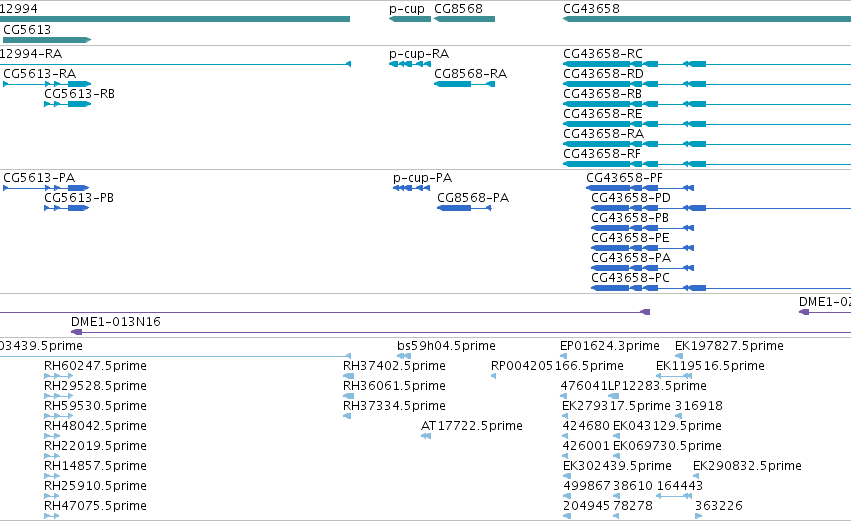Image resolution: width=851 pixels, height=521 pixels.
Task: Open EST RH37402.5prime
Action: 394,365
